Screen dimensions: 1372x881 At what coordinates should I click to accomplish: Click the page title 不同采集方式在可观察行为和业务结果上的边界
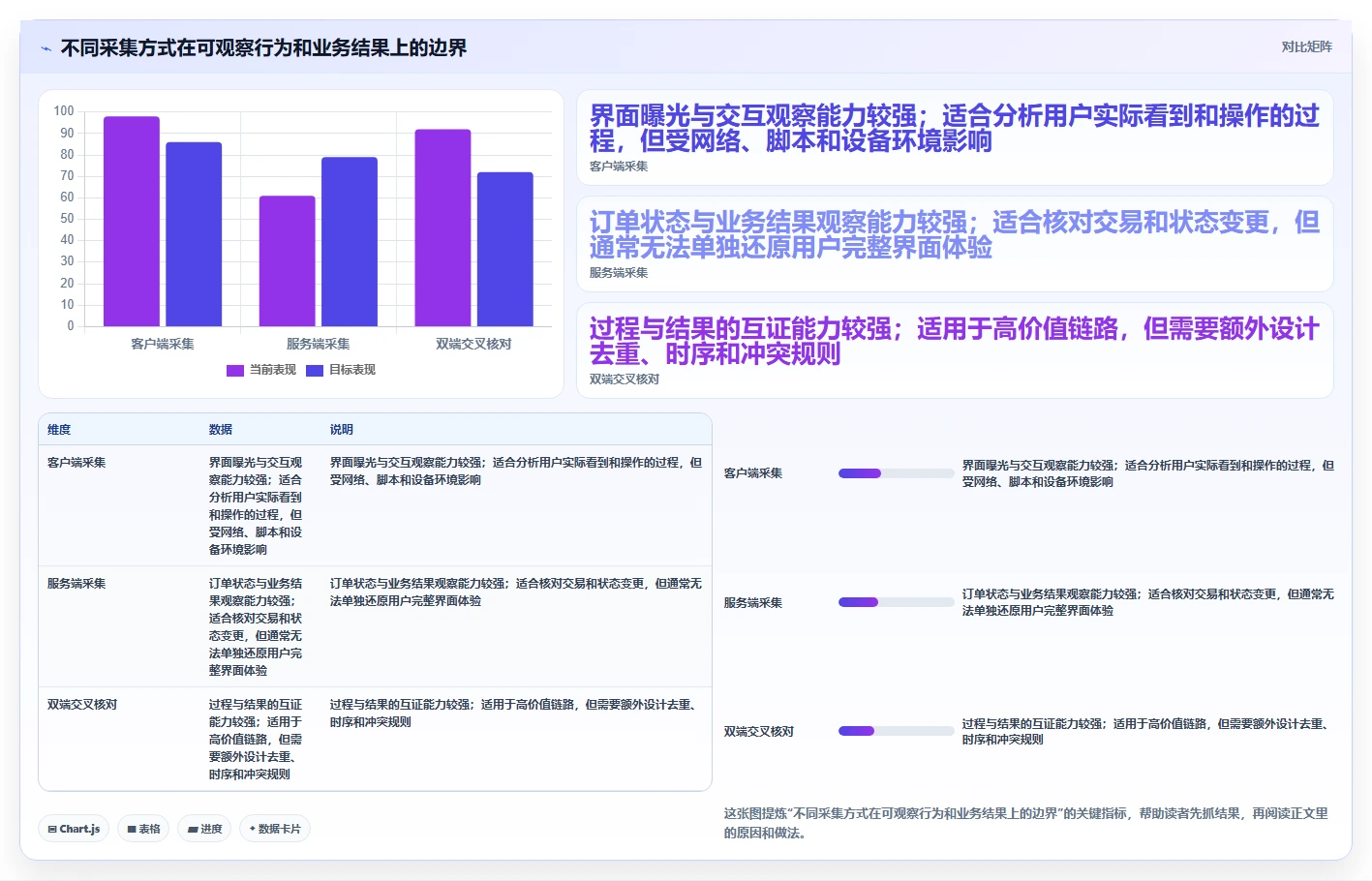(263, 47)
